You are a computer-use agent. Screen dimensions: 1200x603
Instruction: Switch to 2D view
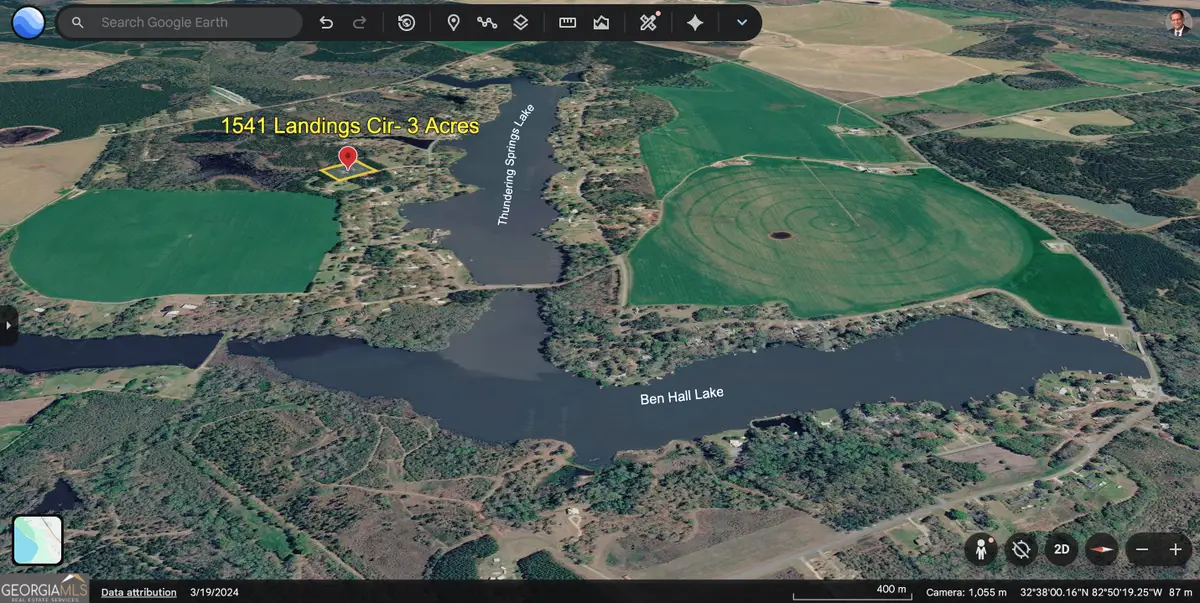(x=1061, y=549)
